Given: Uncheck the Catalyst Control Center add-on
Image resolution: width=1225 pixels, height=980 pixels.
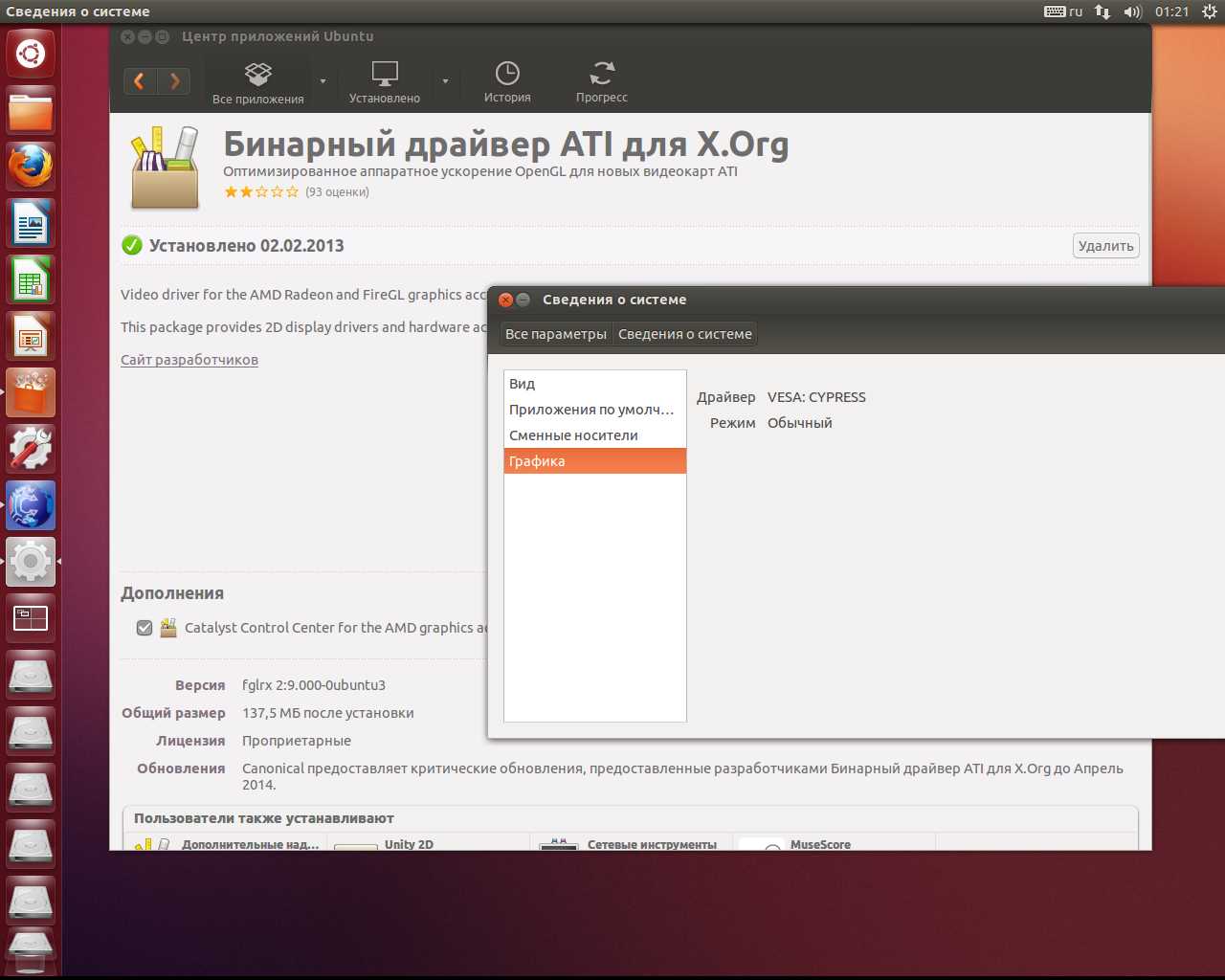Looking at the screenshot, I should click(145, 628).
